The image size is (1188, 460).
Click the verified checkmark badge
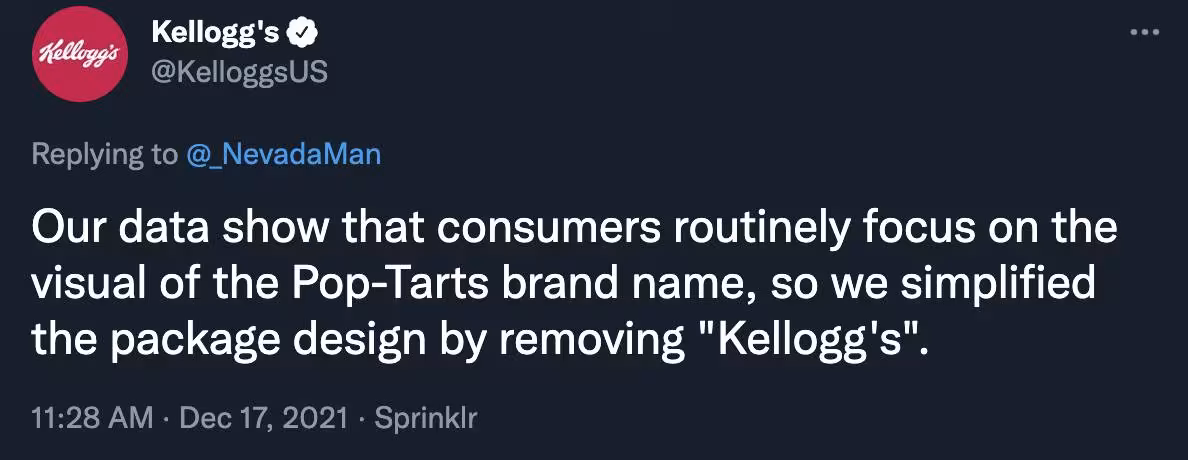click(x=303, y=34)
